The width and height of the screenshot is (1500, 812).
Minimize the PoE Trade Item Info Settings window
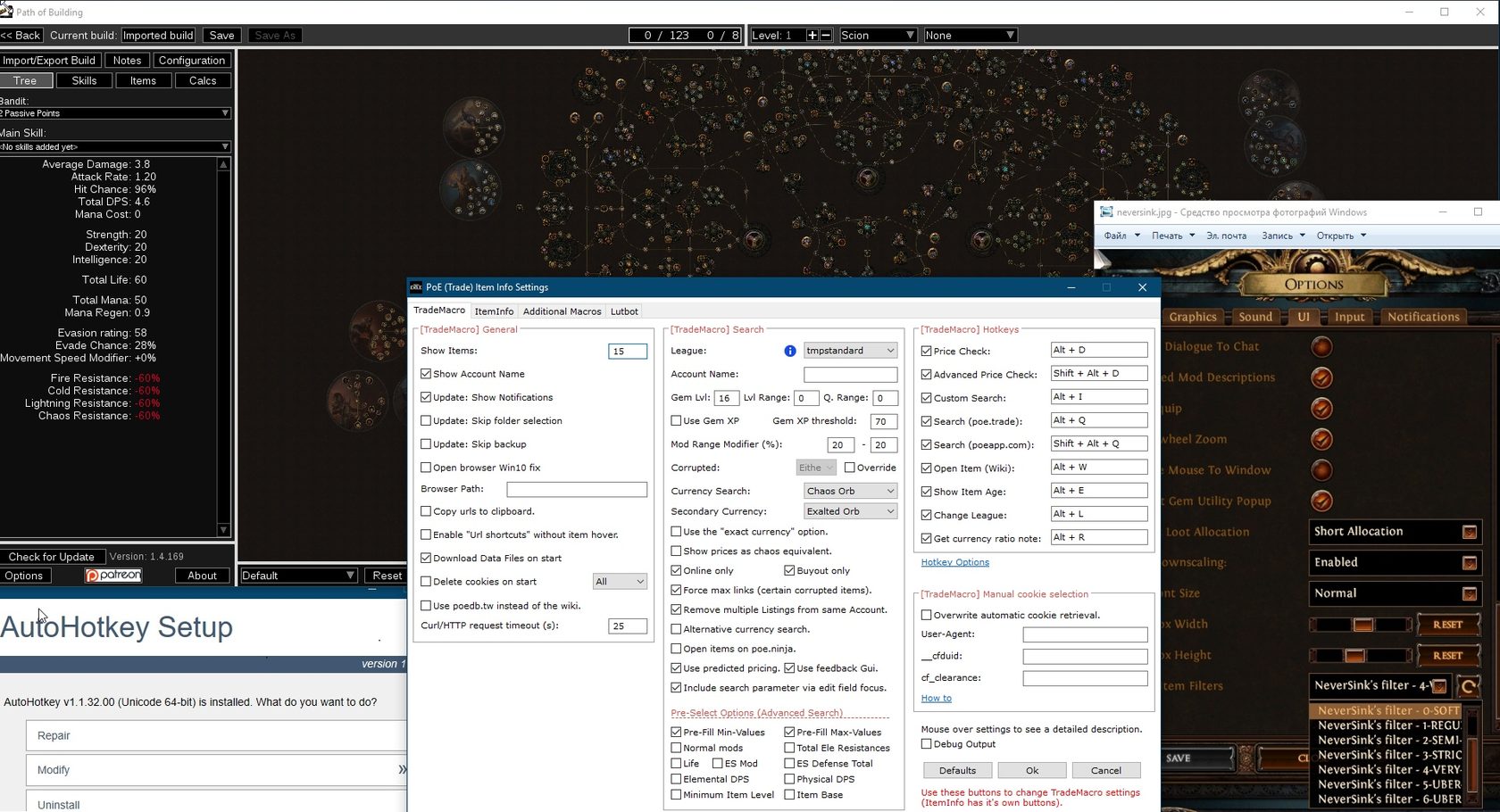coord(1071,287)
